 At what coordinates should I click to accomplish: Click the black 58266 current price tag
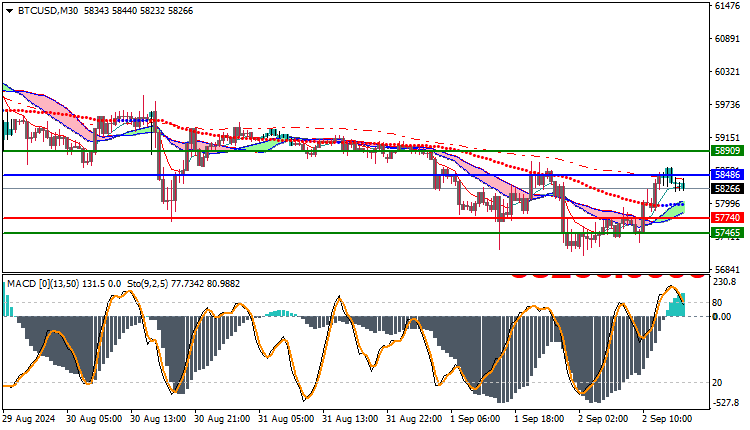click(728, 188)
